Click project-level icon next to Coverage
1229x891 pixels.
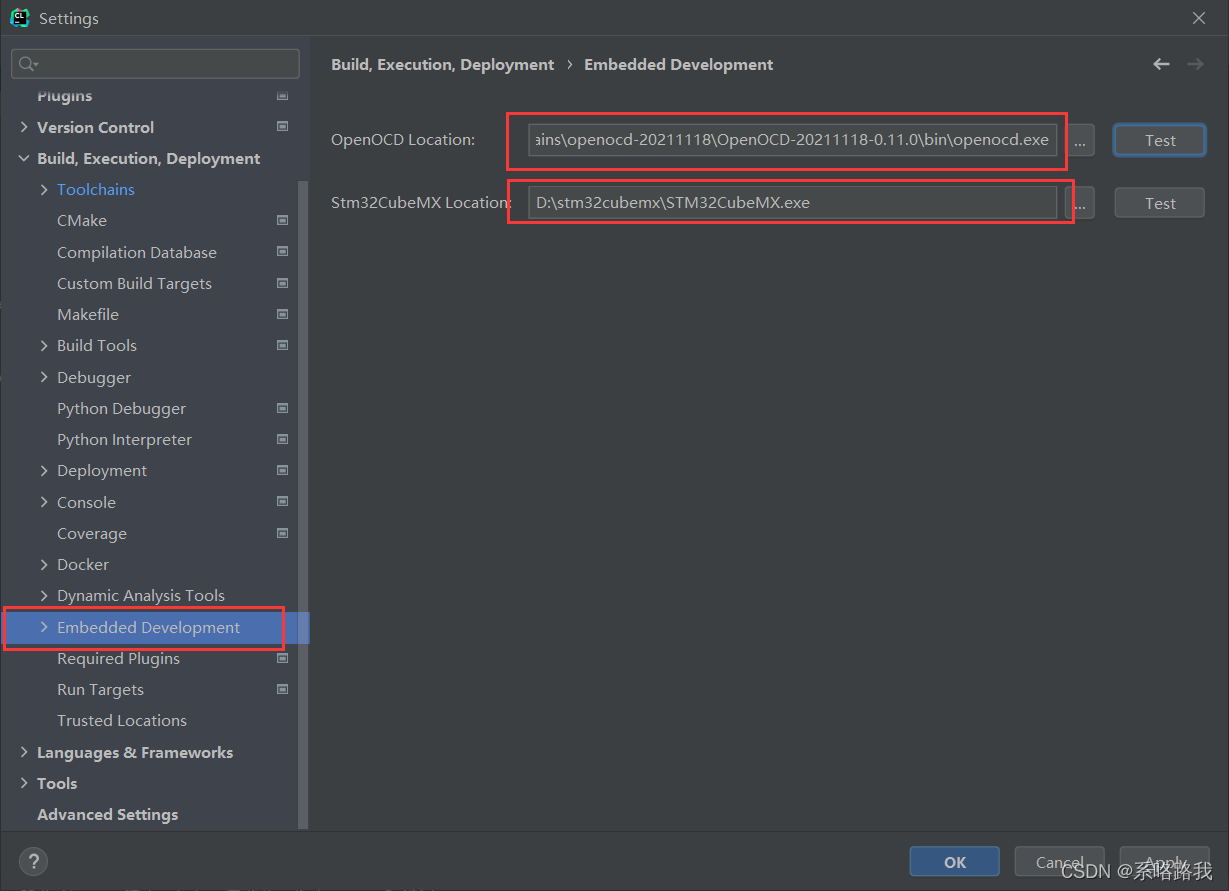[x=282, y=533]
